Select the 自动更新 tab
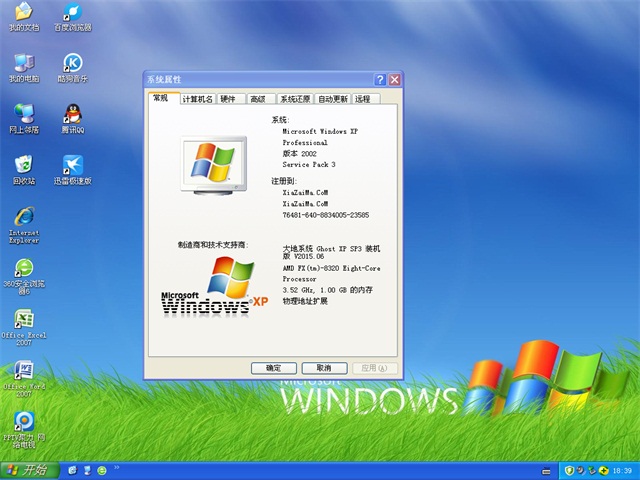 (332, 99)
